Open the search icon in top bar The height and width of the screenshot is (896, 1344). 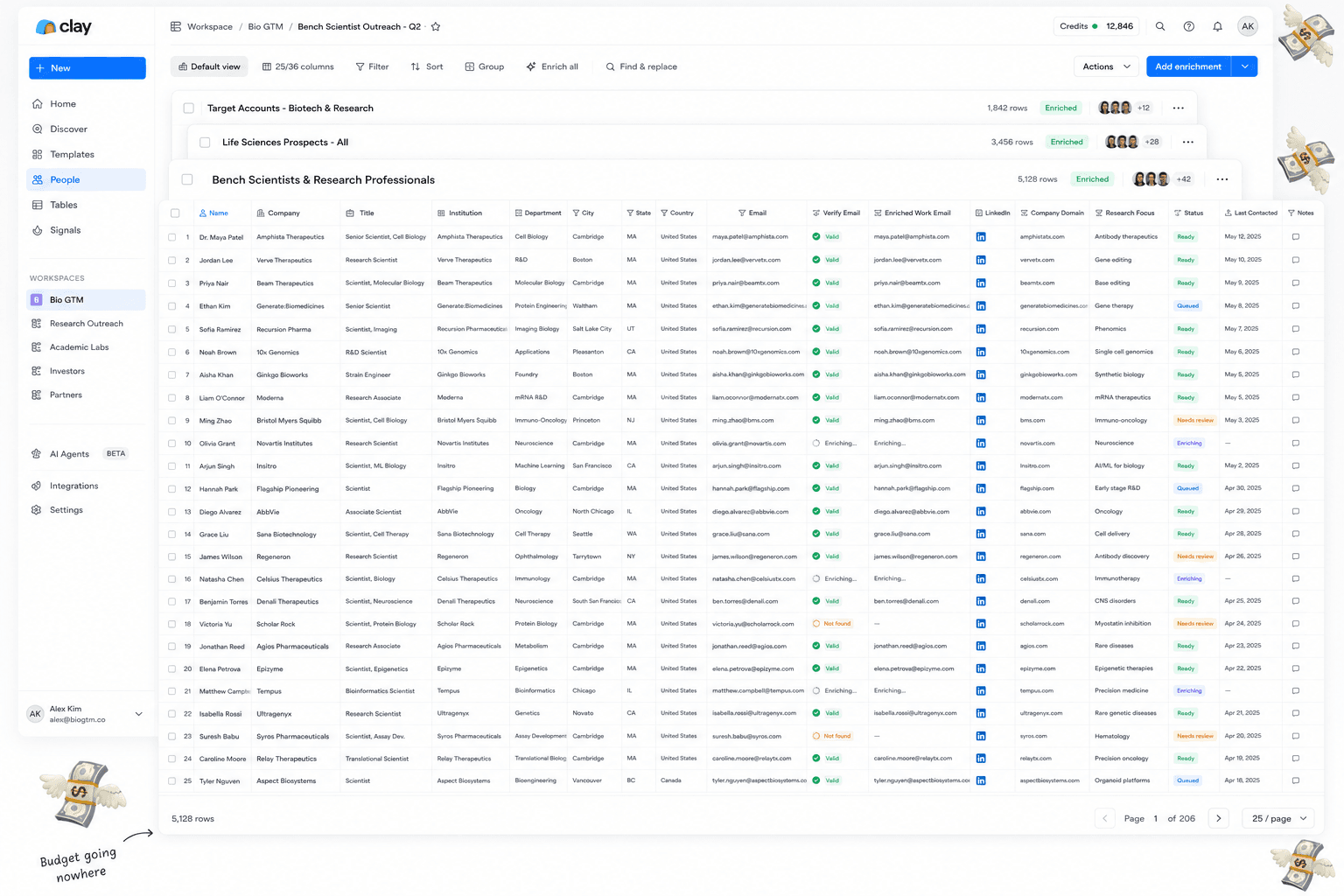pyautogui.click(x=1160, y=26)
